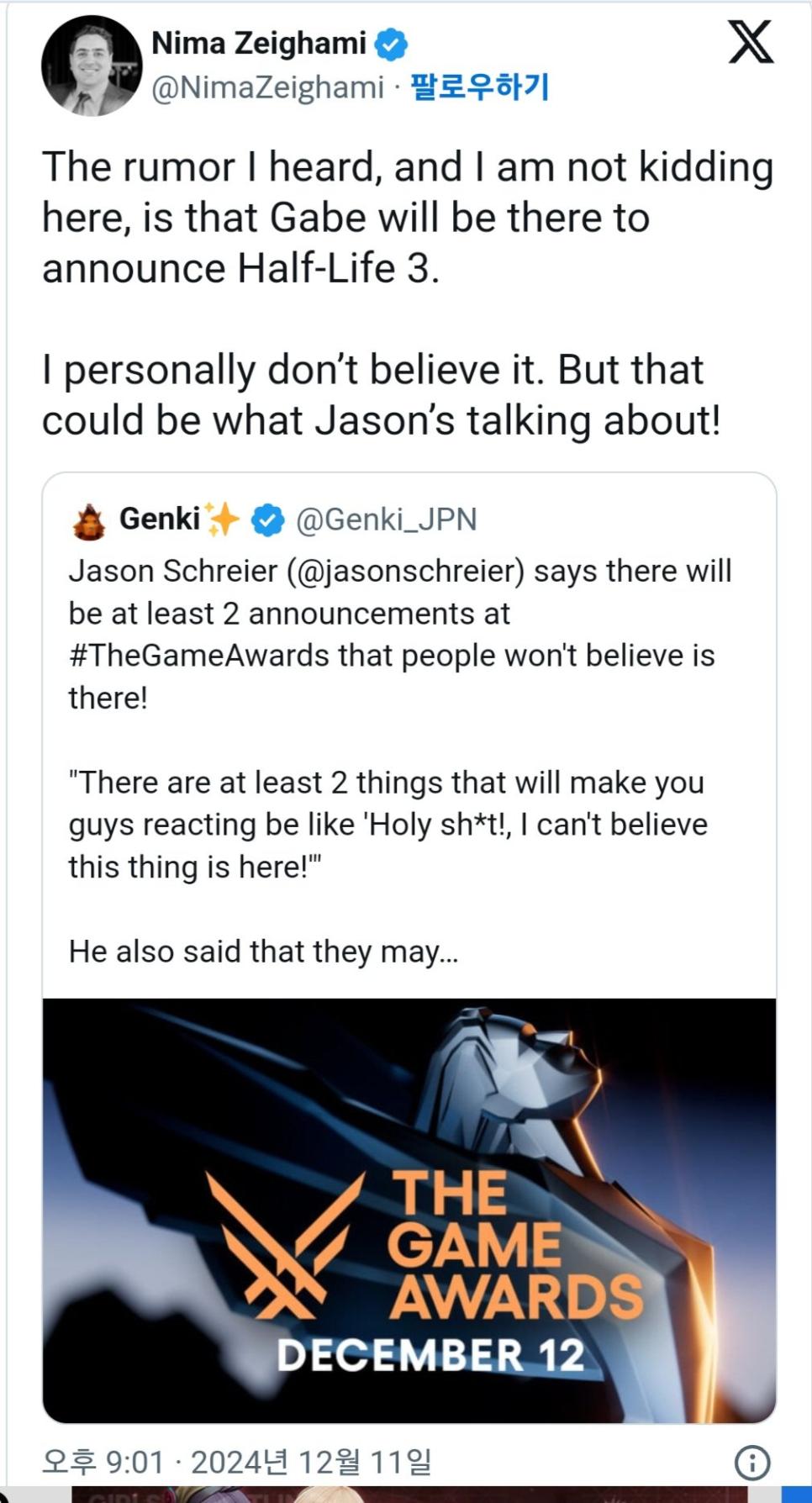Click the main tweet text about Half-Life 3
The width and height of the screenshot is (812, 1503).
408,217
